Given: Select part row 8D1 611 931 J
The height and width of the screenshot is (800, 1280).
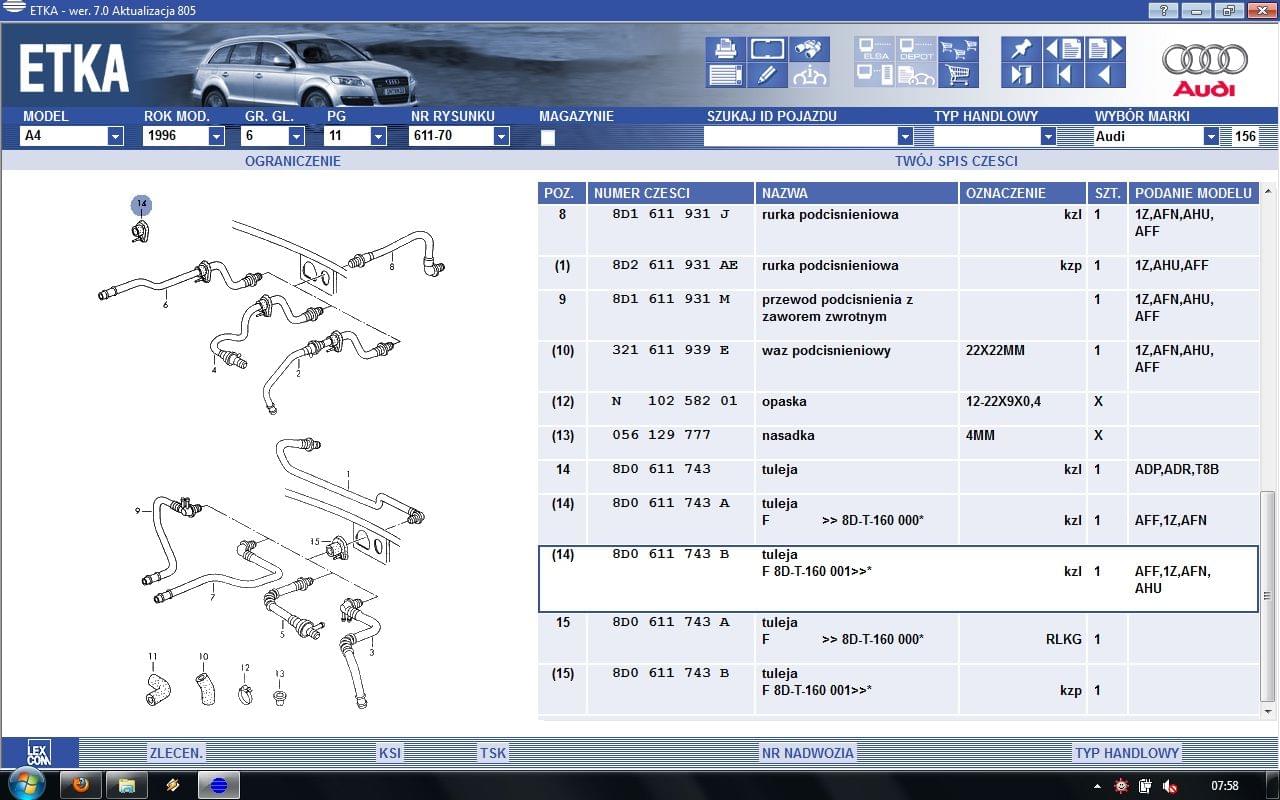Looking at the screenshot, I should click(x=898, y=230).
